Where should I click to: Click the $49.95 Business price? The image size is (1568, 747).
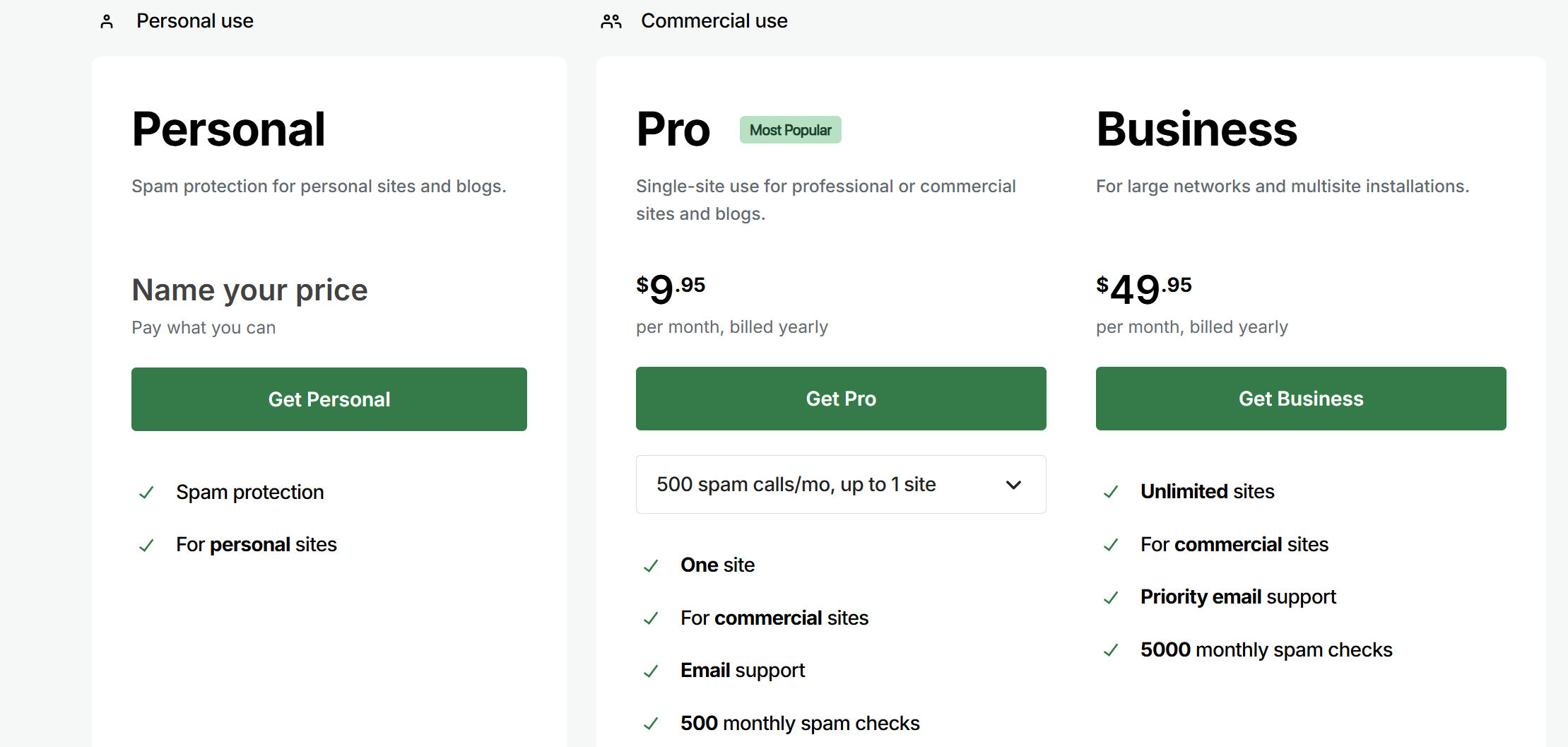(x=1143, y=288)
